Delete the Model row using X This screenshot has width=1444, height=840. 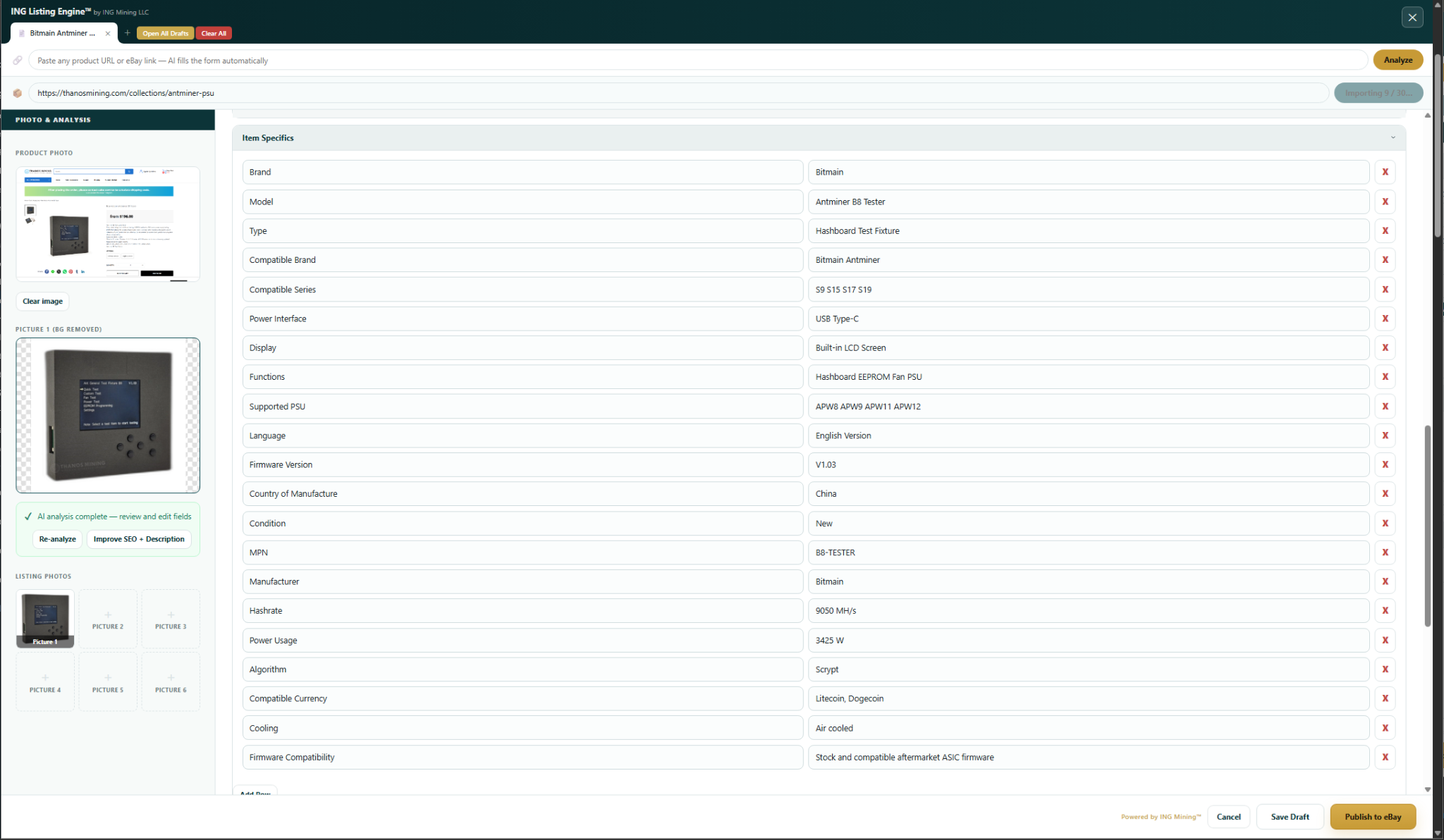coord(1385,202)
